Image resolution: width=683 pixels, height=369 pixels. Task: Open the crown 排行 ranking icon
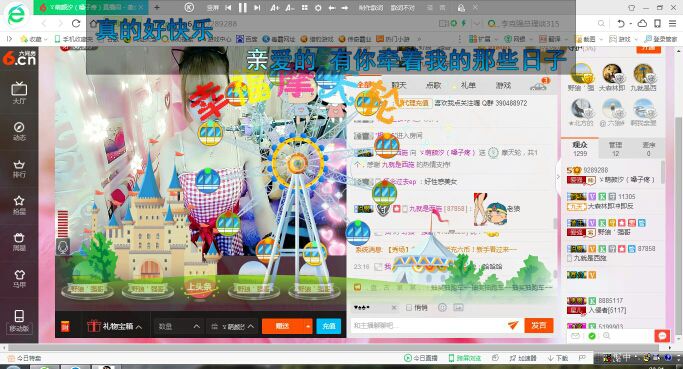click(19, 168)
